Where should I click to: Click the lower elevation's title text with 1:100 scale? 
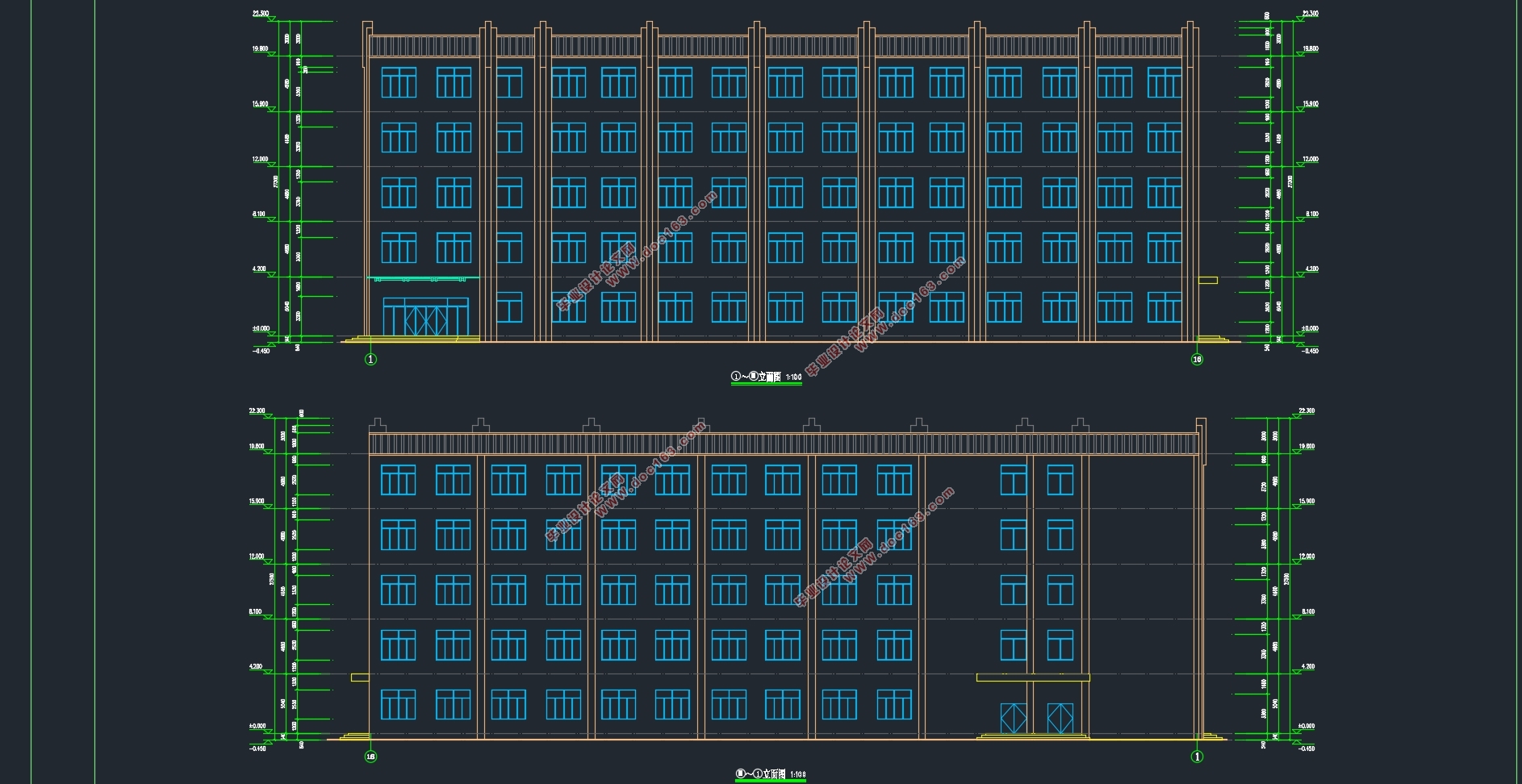[x=771, y=774]
